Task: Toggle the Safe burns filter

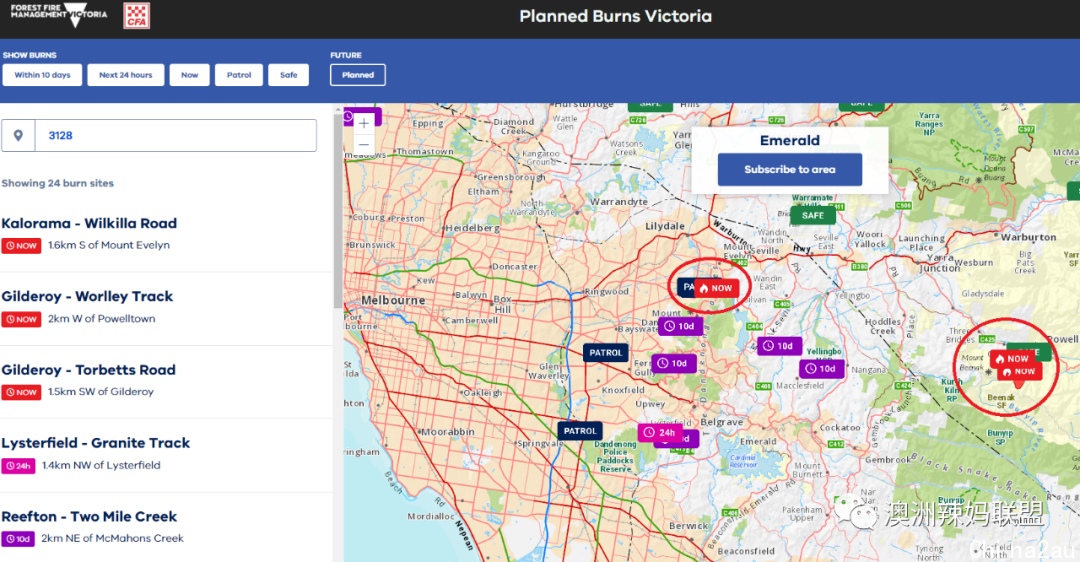Action: pyautogui.click(x=289, y=75)
